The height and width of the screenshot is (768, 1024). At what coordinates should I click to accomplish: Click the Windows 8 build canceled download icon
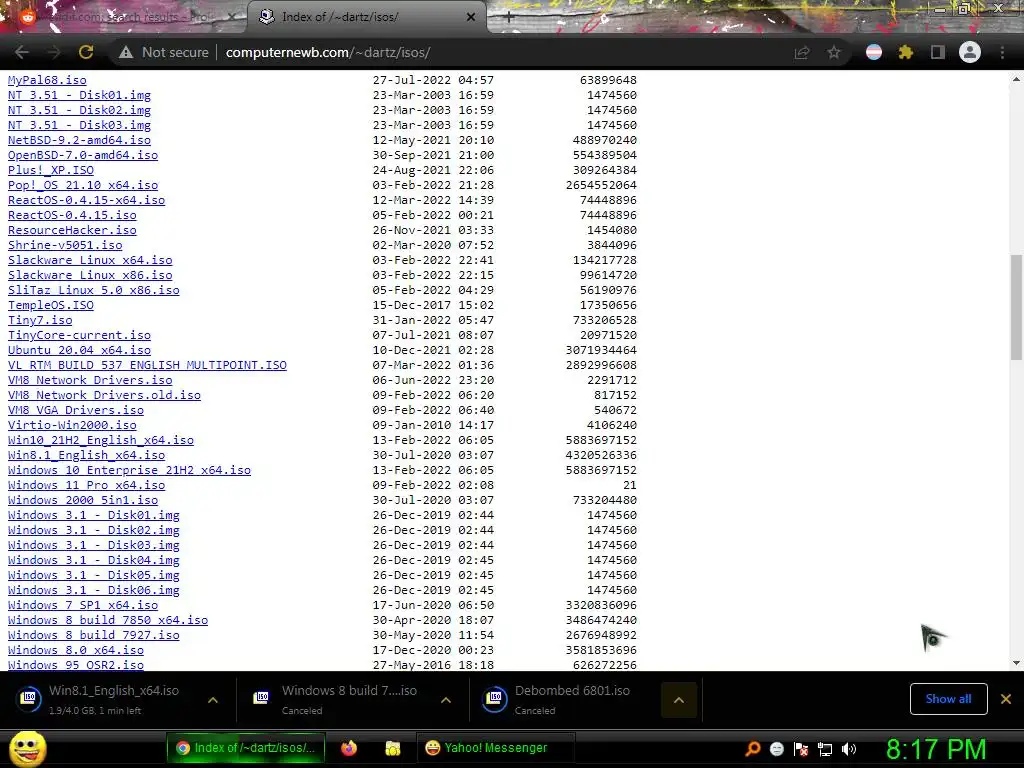[x=262, y=697]
